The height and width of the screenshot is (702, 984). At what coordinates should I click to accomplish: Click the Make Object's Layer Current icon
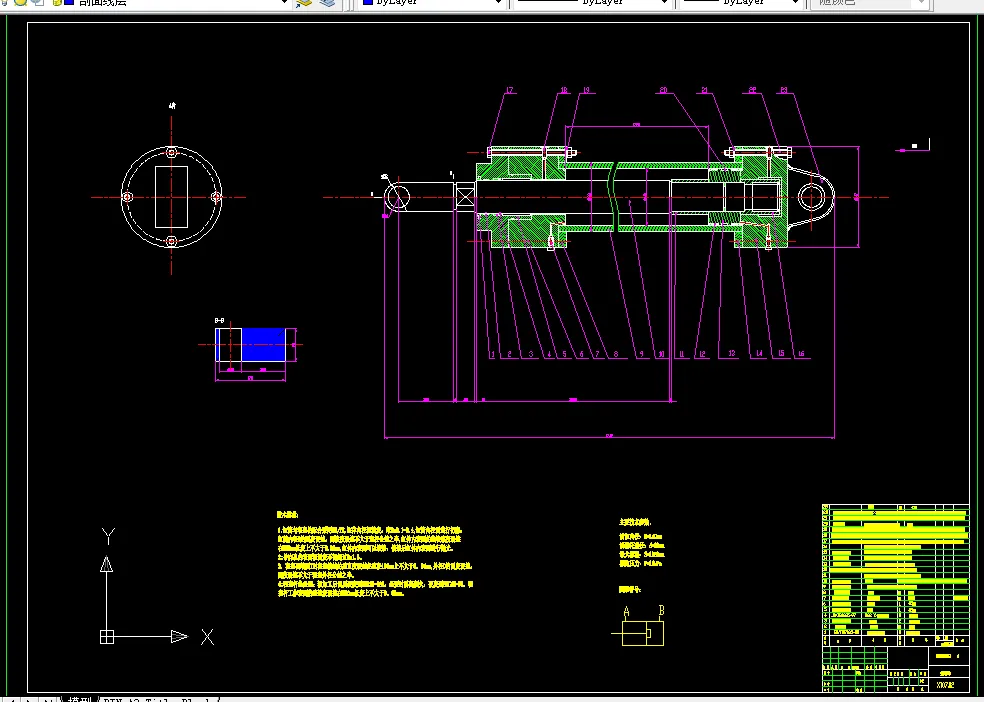pos(304,3)
